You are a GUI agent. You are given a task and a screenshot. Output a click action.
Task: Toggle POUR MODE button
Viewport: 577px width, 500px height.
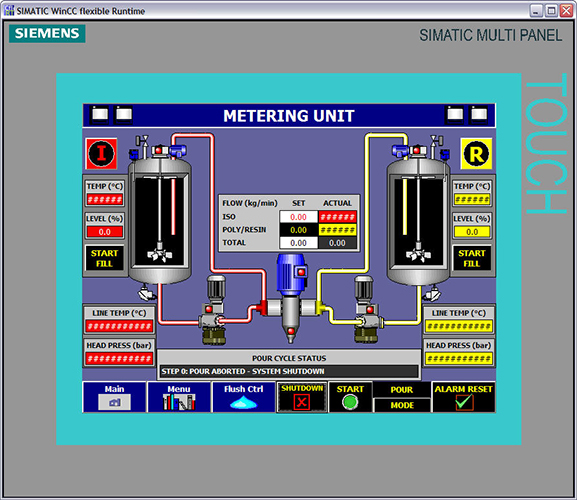(x=402, y=397)
